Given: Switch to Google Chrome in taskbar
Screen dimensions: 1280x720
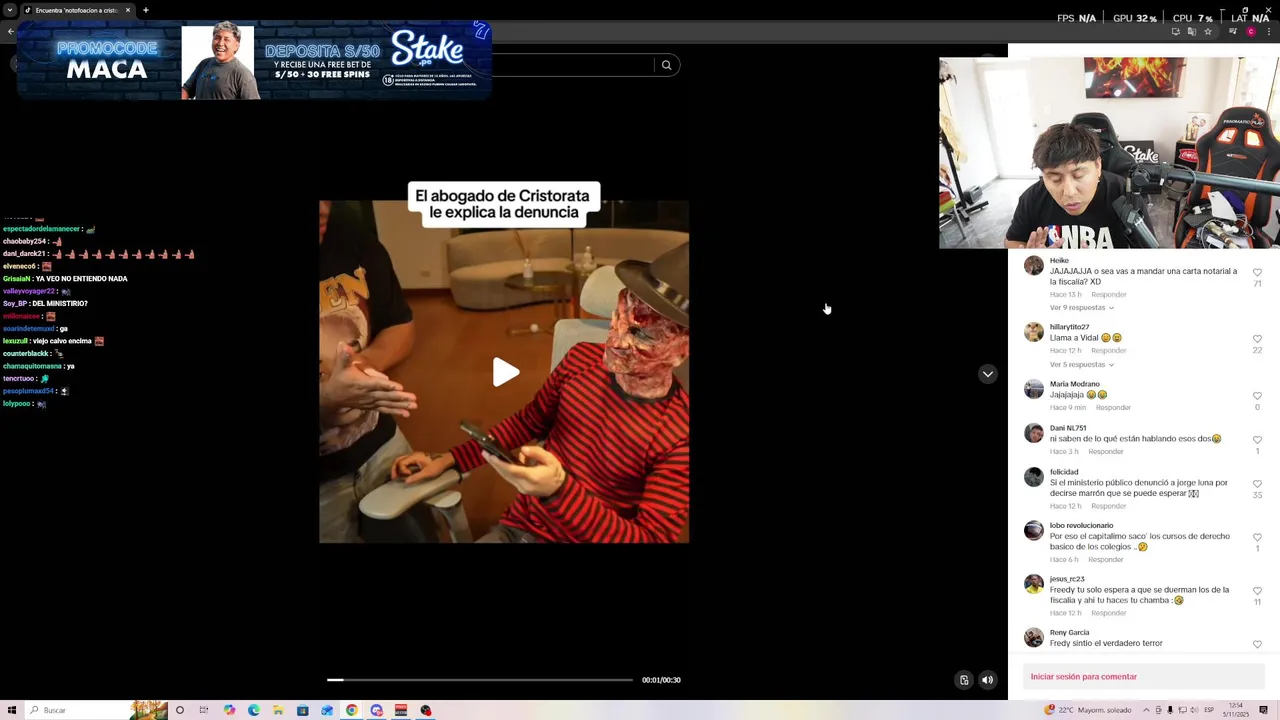Looking at the screenshot, I should 352,710.
